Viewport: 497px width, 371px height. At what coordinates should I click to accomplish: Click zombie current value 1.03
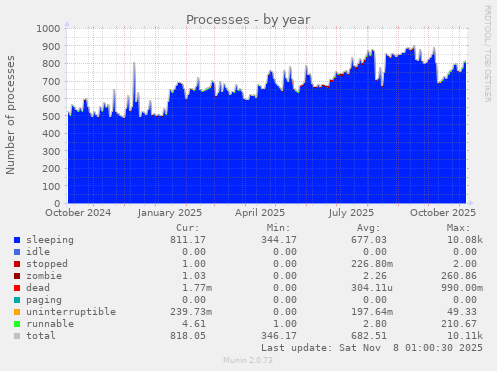click(194, 276)
